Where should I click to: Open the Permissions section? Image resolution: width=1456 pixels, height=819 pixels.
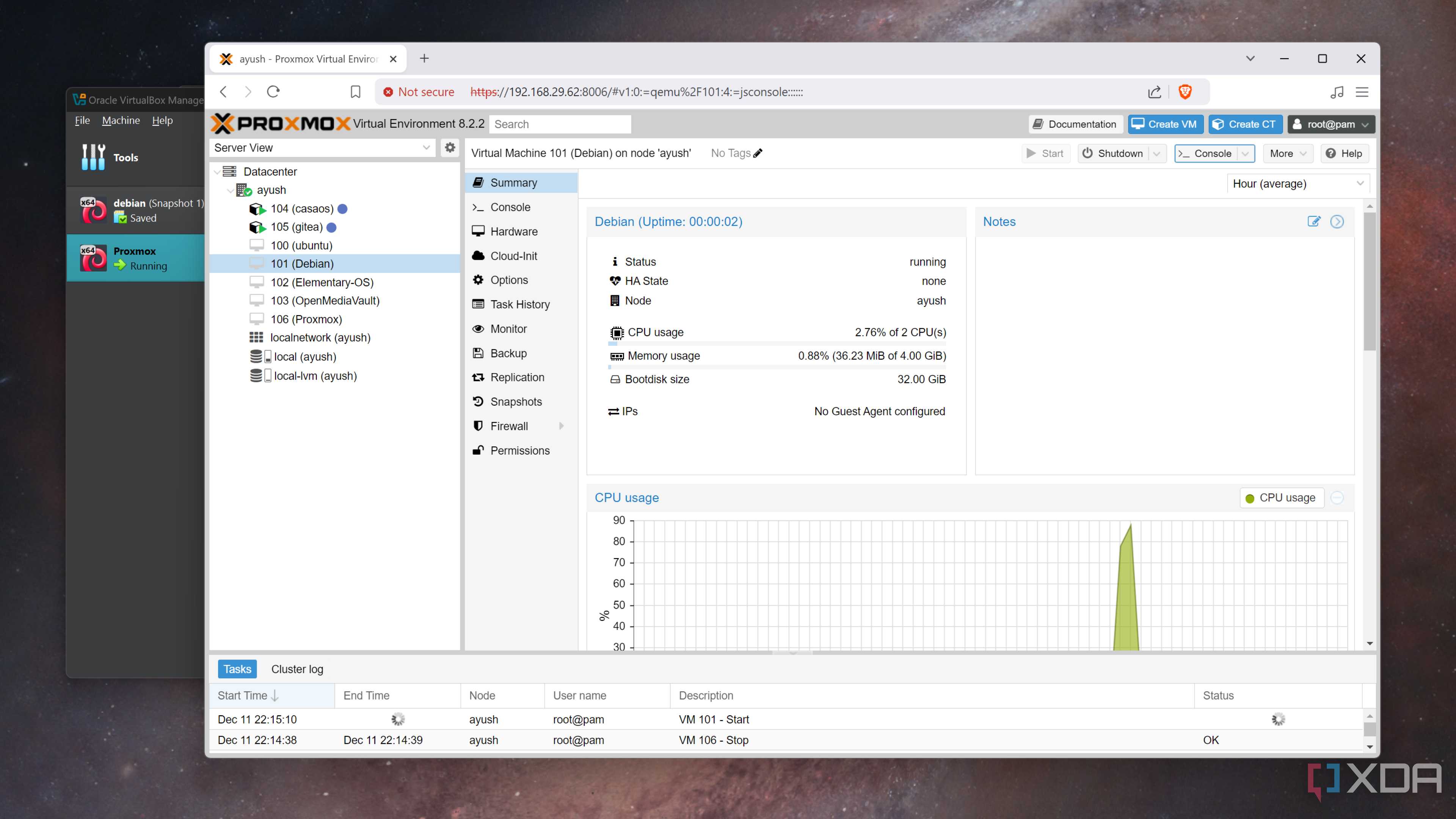click(x=521, y=450)
